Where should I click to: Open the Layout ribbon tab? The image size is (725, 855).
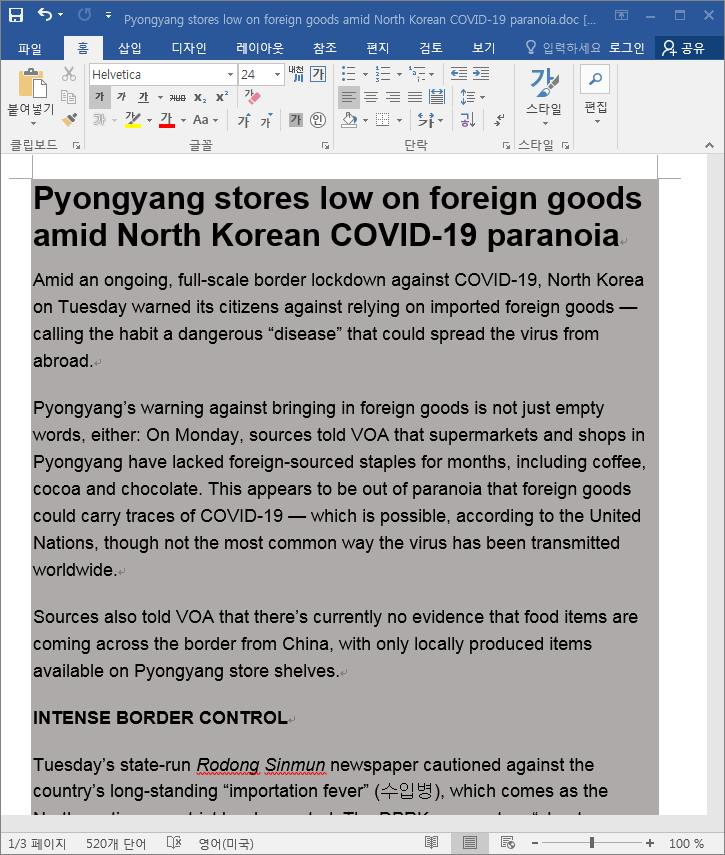coord(260,48)
